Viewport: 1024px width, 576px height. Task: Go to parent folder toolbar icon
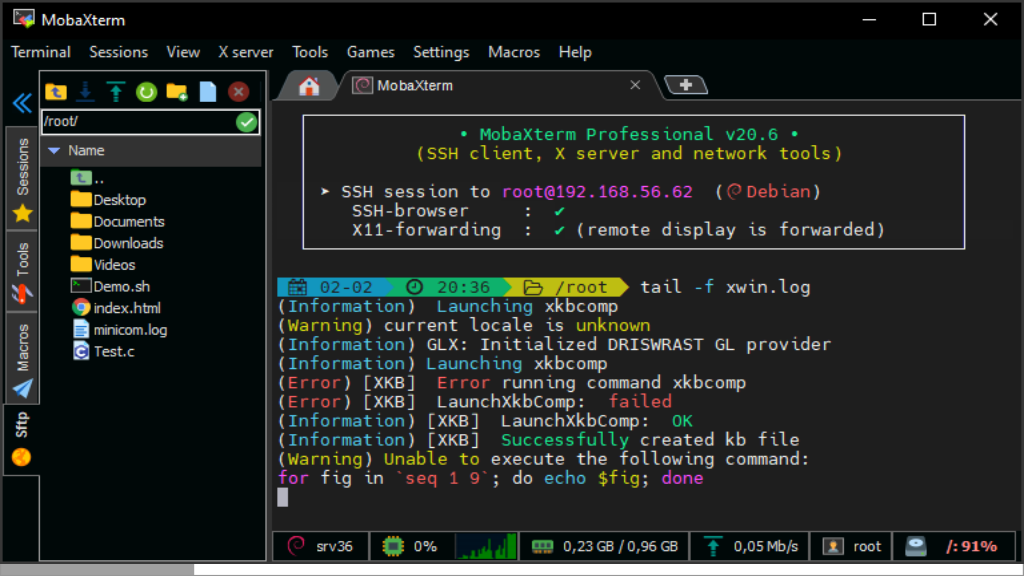coord(56,92)
